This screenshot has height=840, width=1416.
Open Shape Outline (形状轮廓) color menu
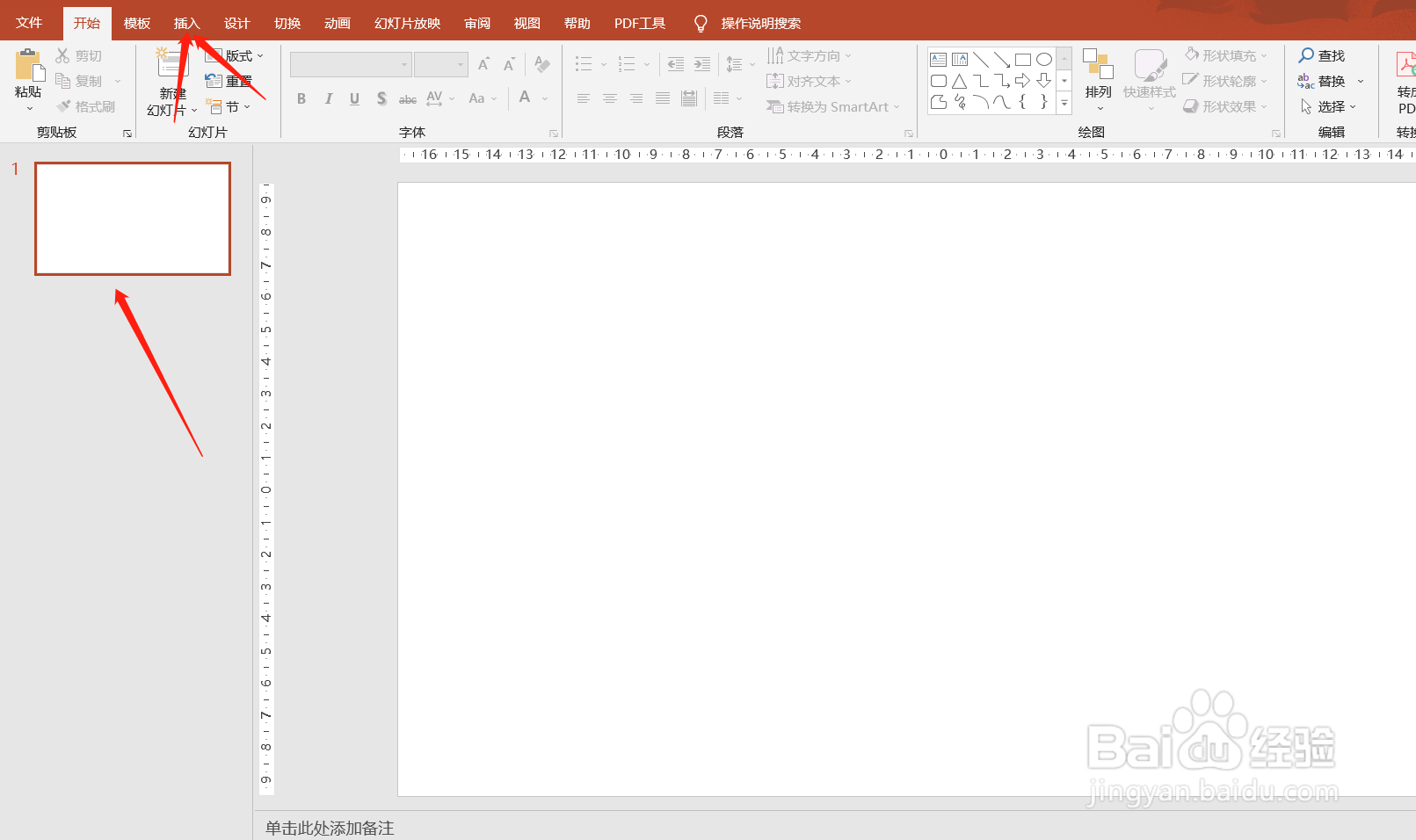[1226, 81]
